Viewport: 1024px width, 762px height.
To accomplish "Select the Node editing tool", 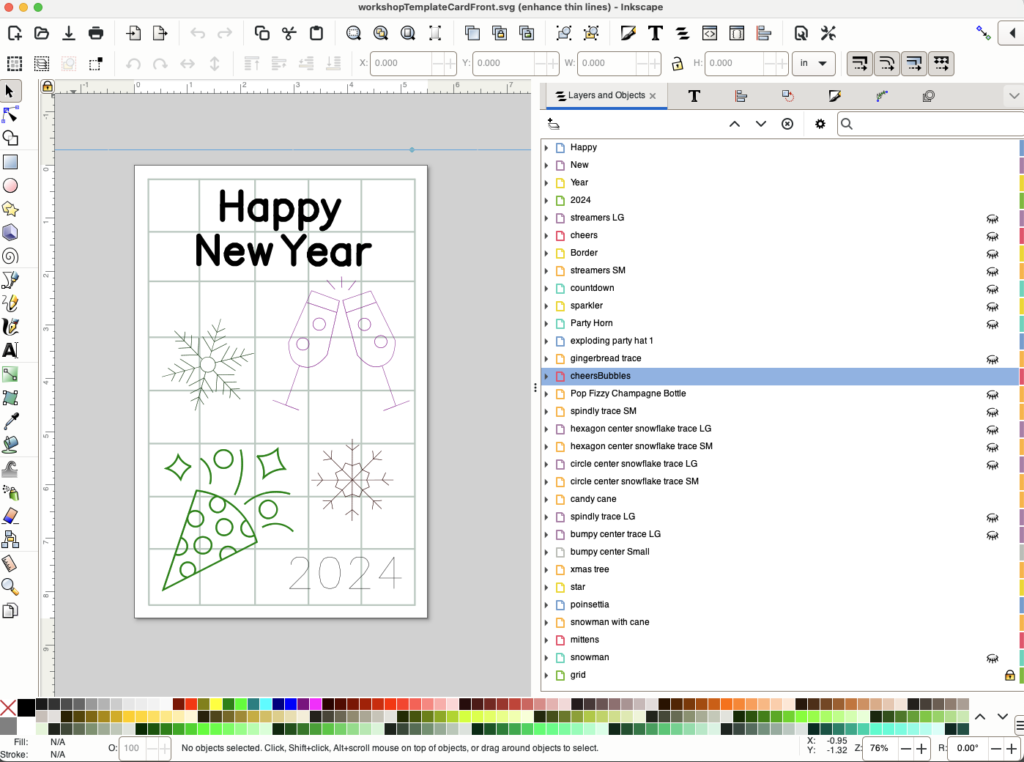I will click(x=10, y=114).
